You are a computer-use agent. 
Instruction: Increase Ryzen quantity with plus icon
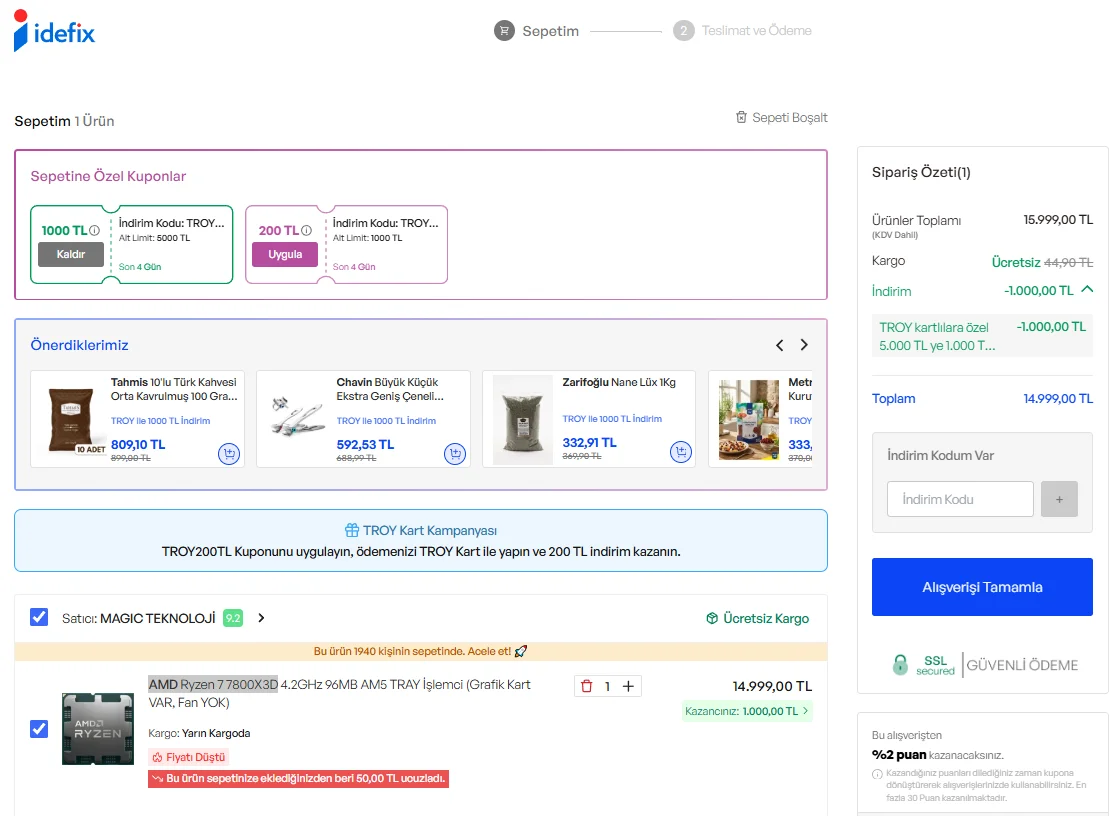[x=628, y=686]
